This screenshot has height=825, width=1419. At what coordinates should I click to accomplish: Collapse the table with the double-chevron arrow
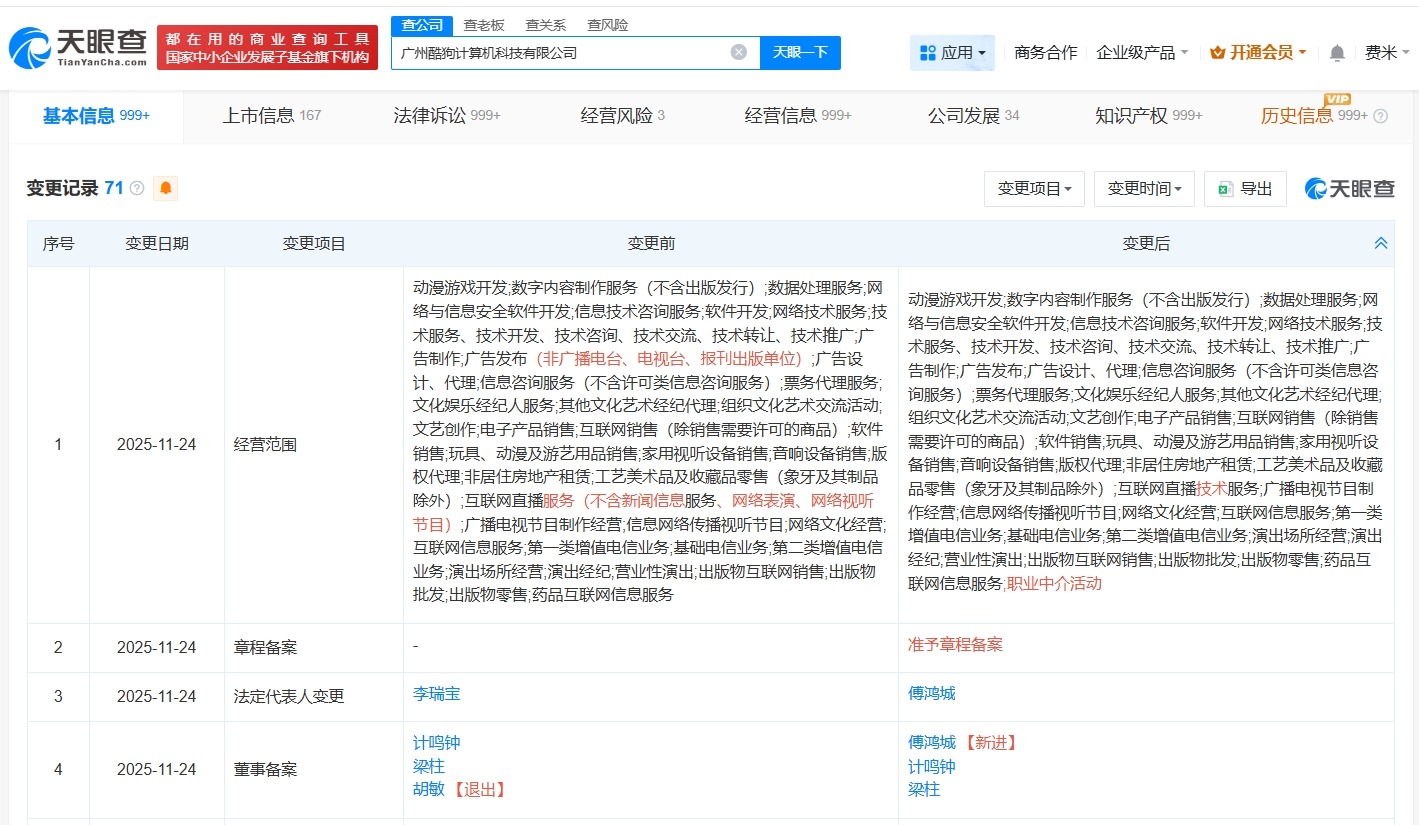point(1381,242)
